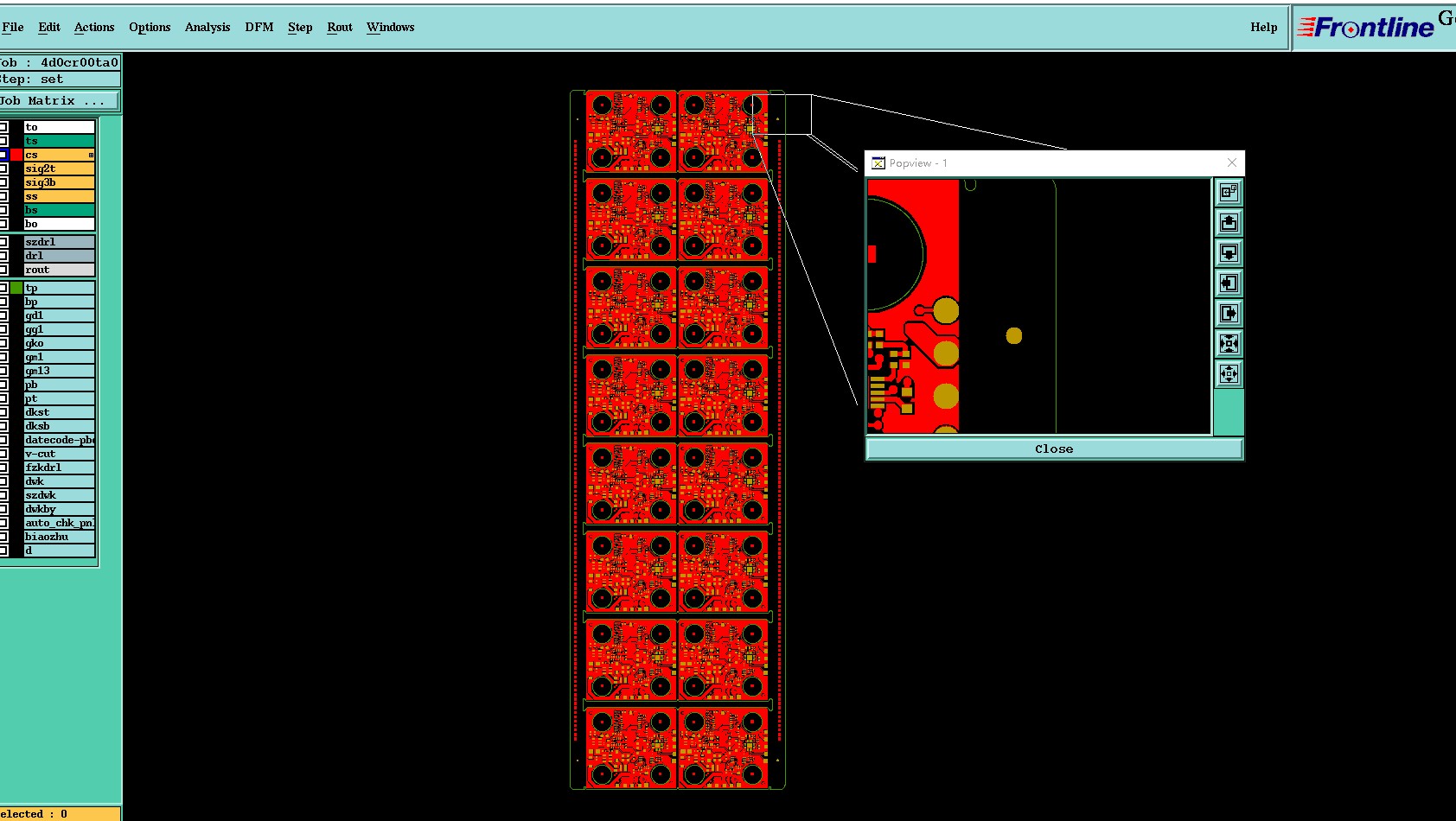Image resolution: width=1456 pixels, height=821 pixels.
Task: Click the small marker icon on cs layer row
Action: coord(91,155)
